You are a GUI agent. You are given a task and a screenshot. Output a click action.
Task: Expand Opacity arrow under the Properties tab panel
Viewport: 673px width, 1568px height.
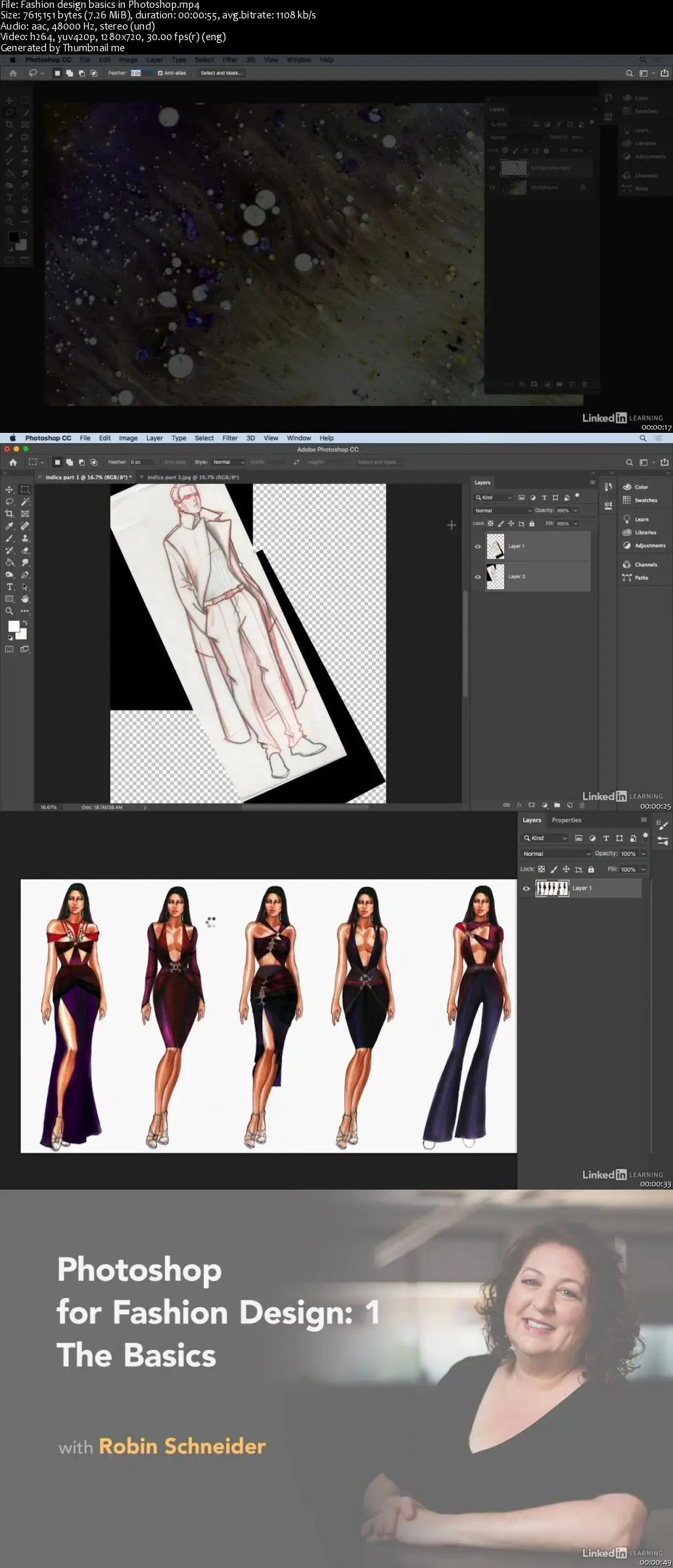point(643,854)
